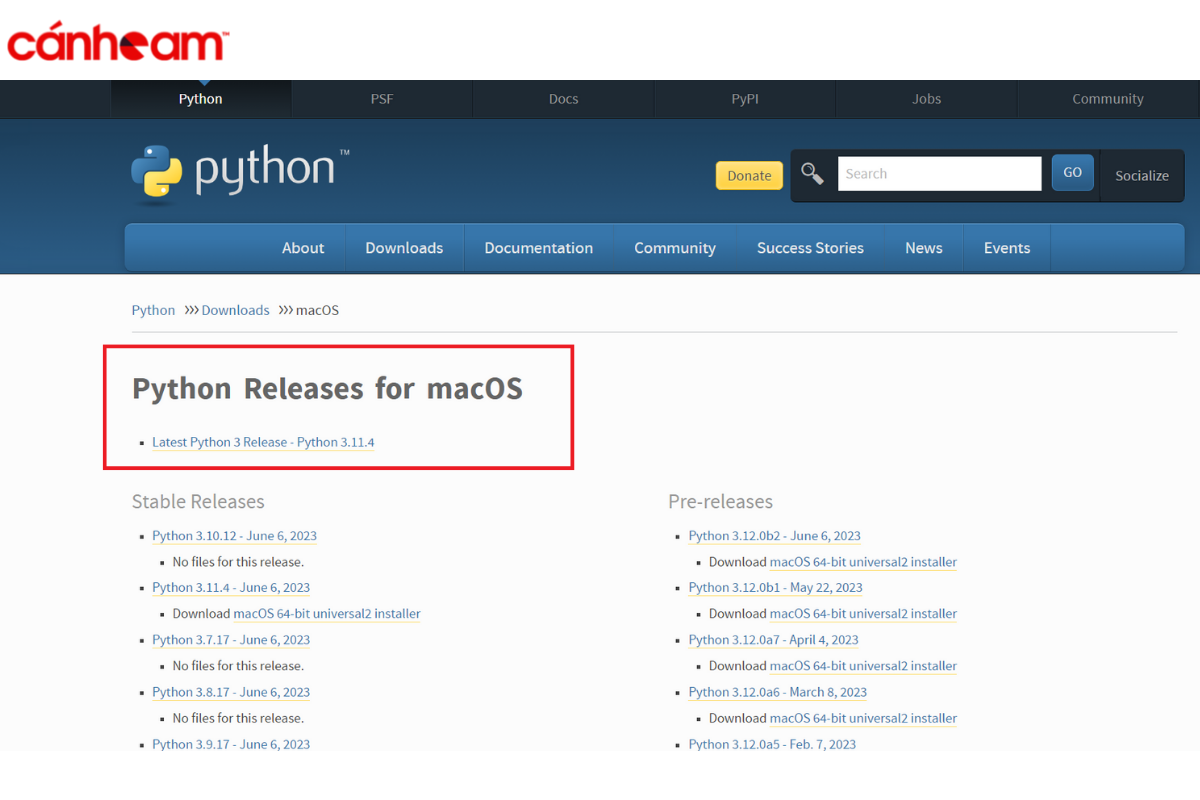This screenshot has height=800, width=1200.
Task: Download 3.12.0b1 macOS universal2 installer
Action: [863, 614]
